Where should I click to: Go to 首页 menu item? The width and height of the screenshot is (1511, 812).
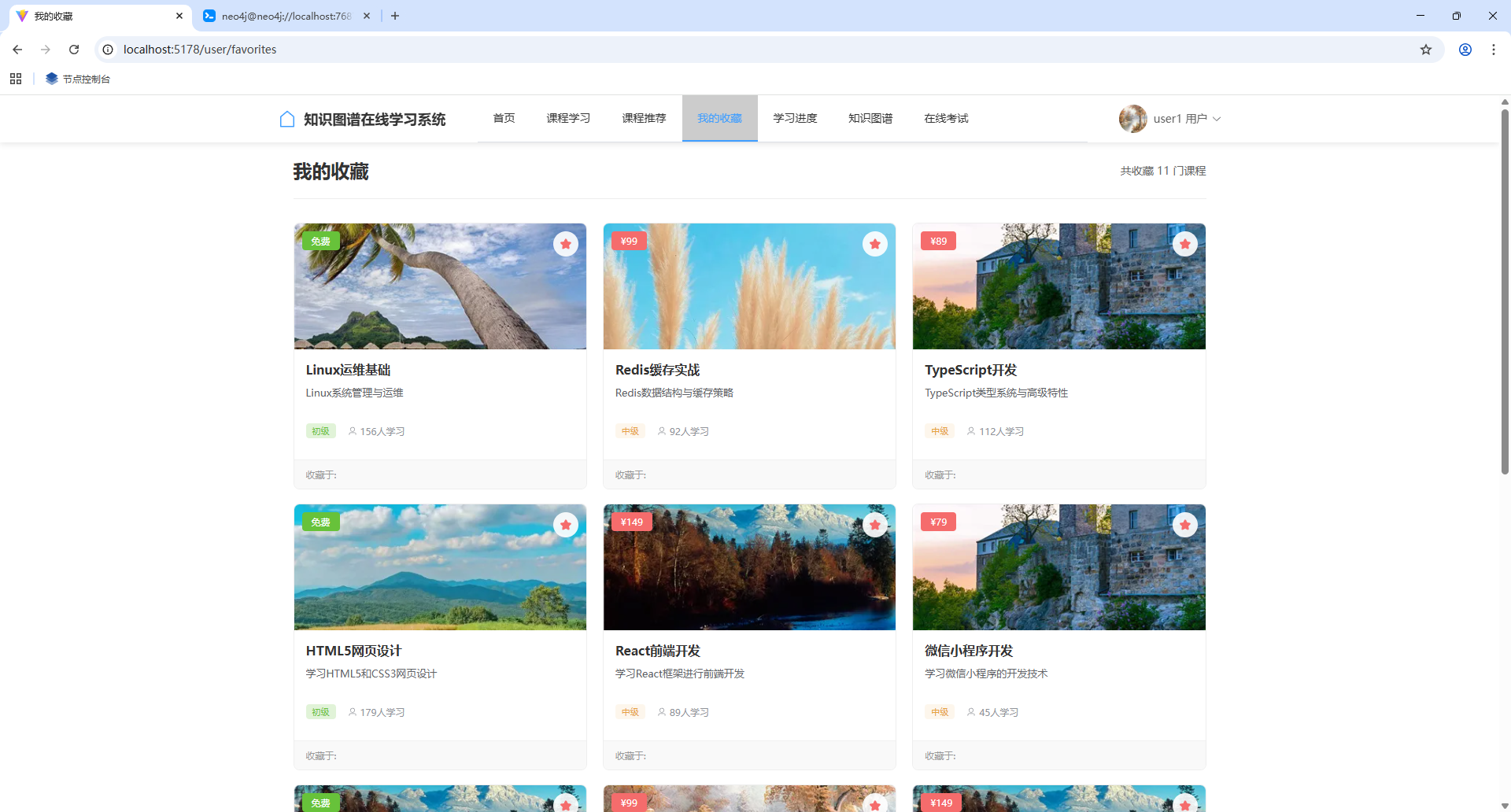[x=504, y=118]
